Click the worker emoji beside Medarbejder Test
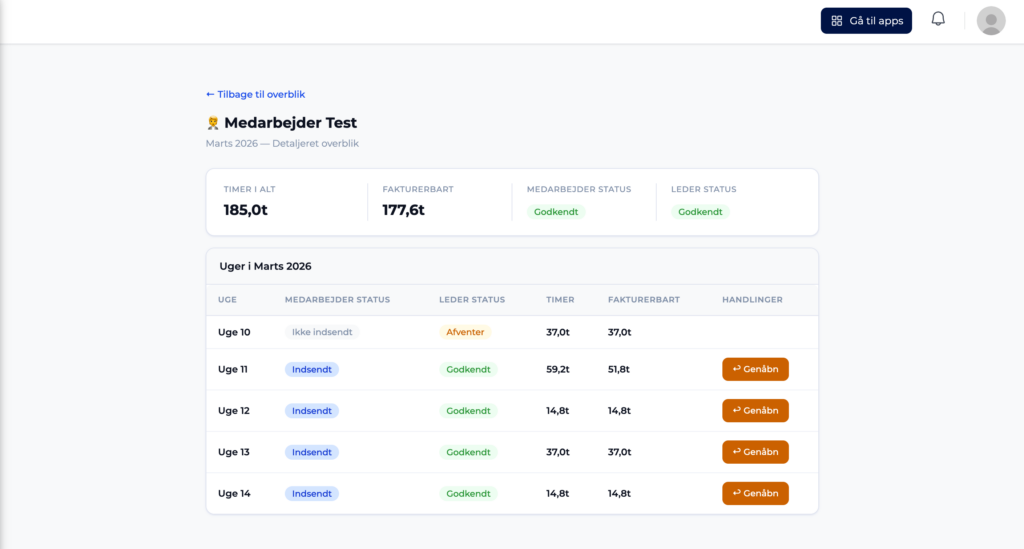The image size is (1024, 549). (213, 123)
